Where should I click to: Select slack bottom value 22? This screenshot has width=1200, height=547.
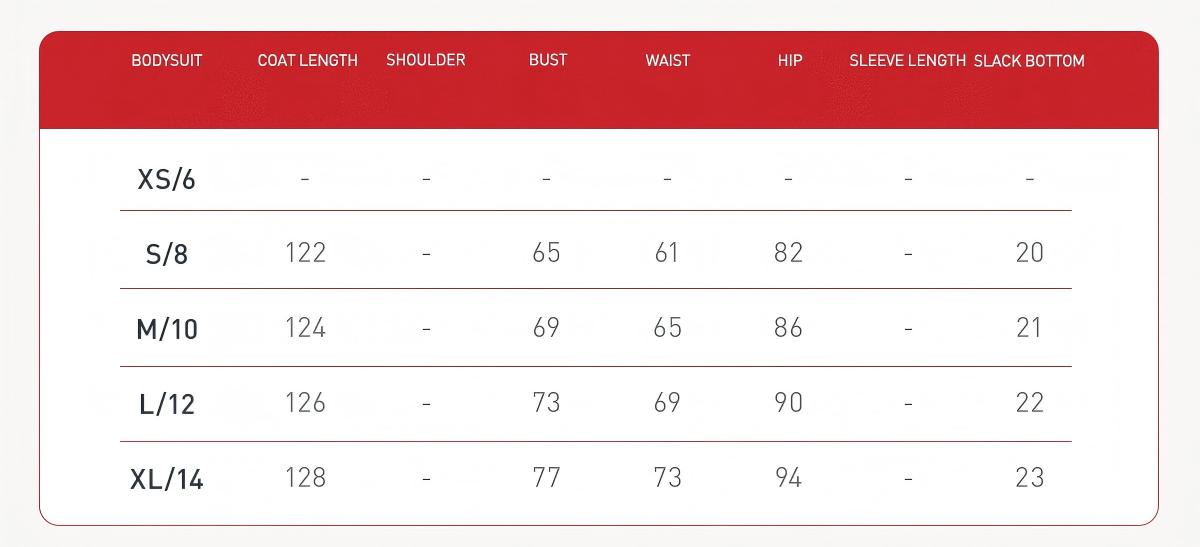coord(1029,402)
